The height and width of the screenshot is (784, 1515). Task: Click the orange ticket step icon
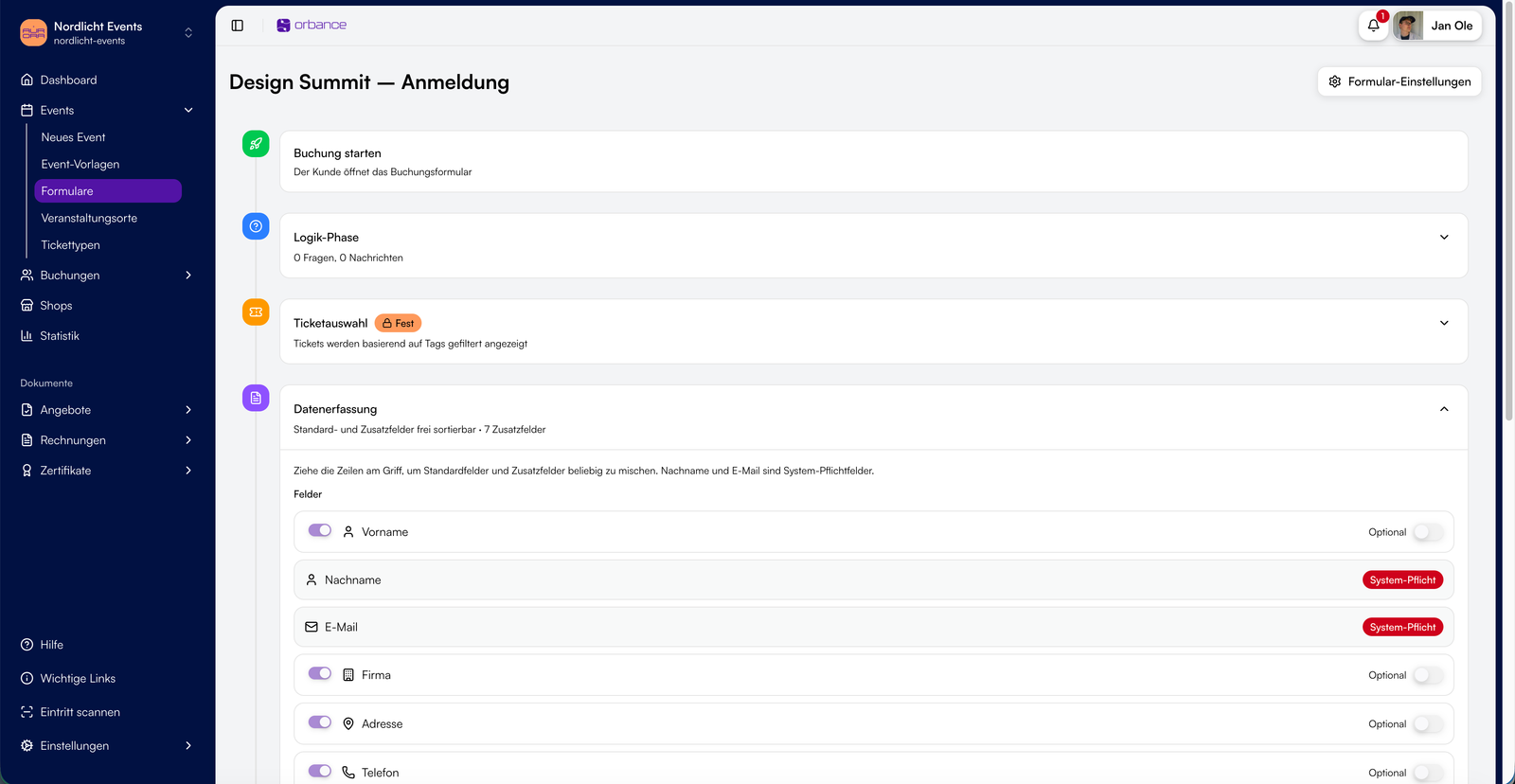tap(256, 312)
